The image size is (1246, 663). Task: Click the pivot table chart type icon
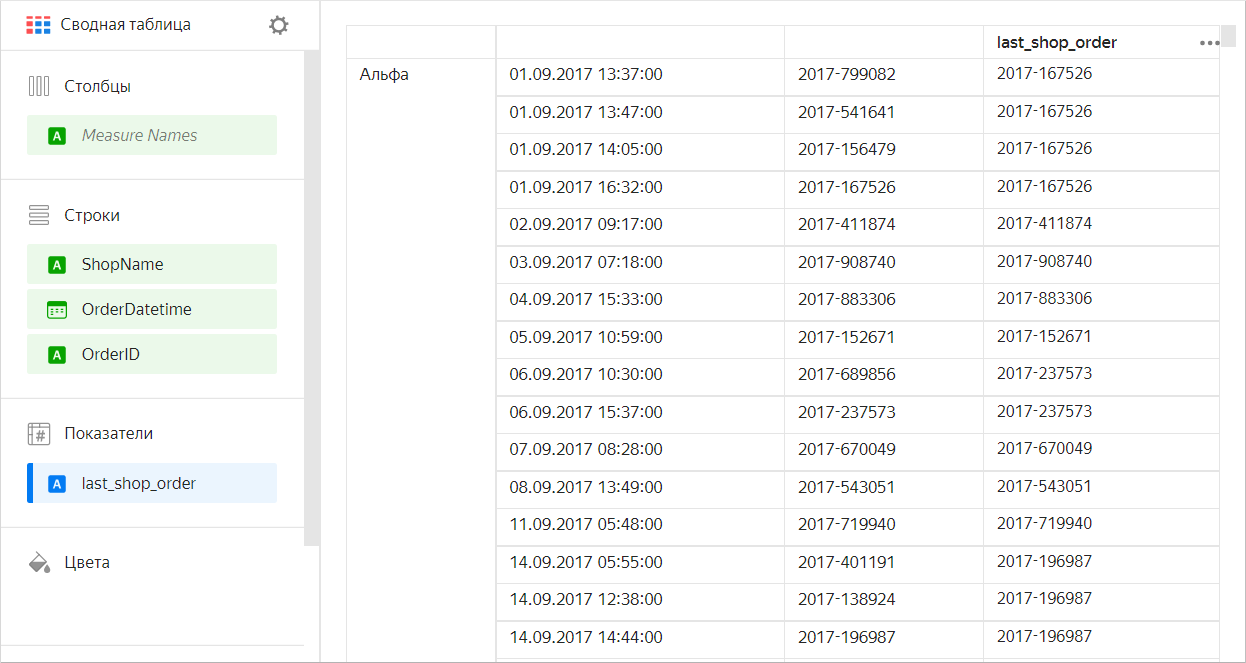(38, 25)
